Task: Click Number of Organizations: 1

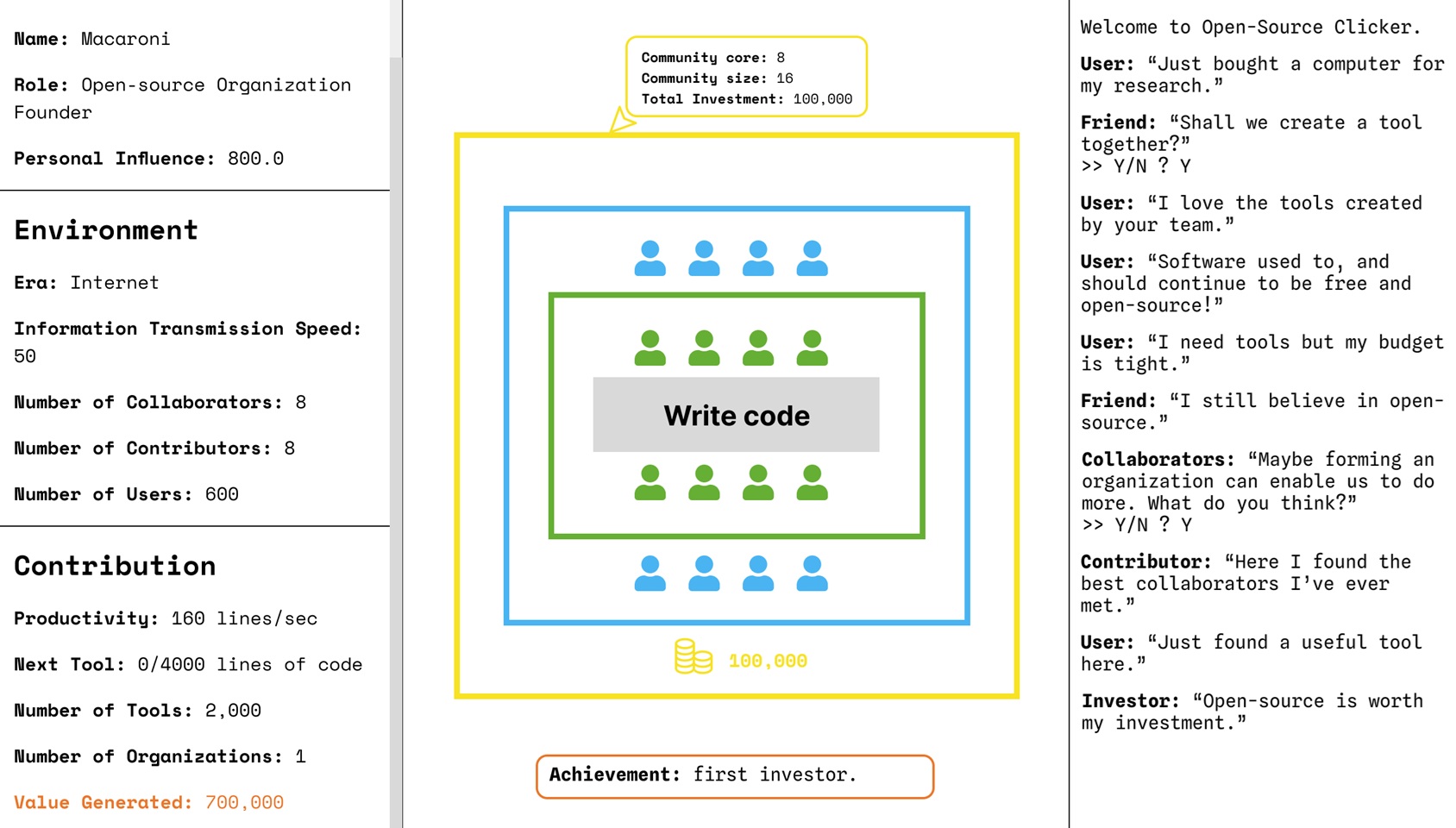Action: click(160, 756)
